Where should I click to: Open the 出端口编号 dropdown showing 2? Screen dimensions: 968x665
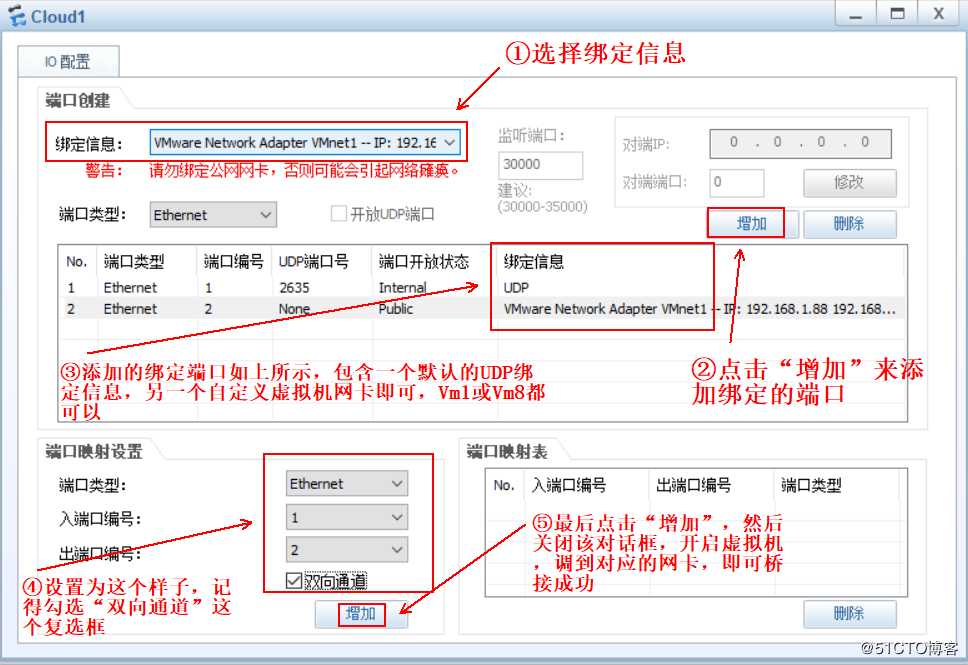point(346,550)
